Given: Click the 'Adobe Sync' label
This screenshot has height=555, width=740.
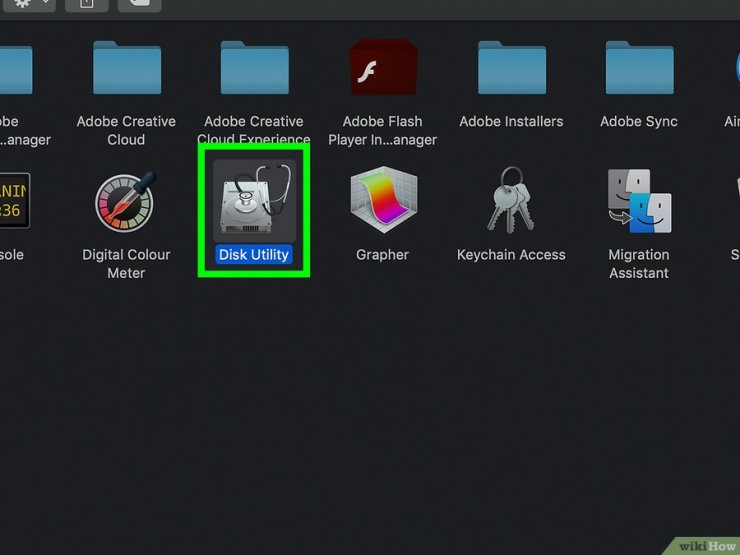Looking at the screenshot, I should pos(639,122).
